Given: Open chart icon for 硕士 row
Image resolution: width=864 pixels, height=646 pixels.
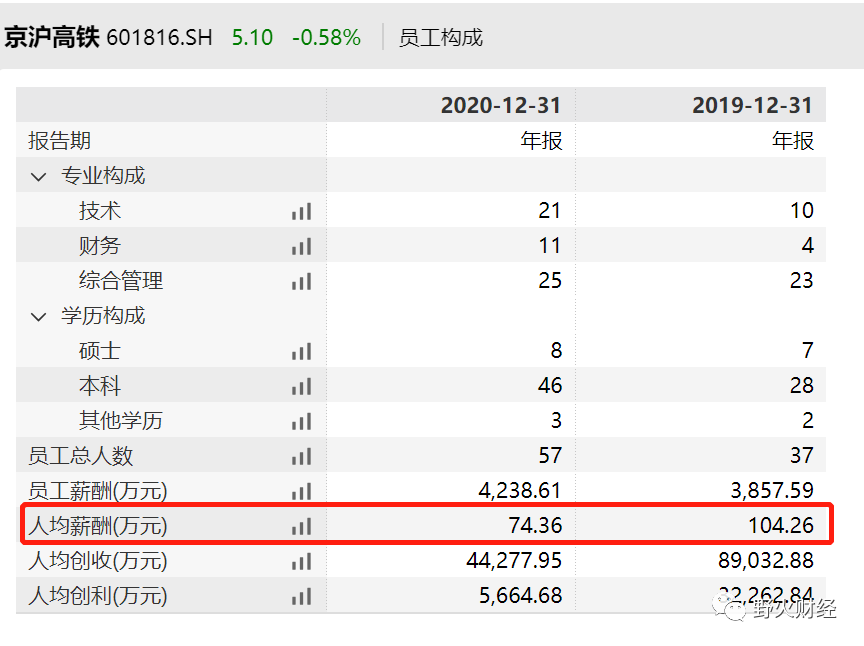Looking at the screenshot, I should (x=301, y=352).
